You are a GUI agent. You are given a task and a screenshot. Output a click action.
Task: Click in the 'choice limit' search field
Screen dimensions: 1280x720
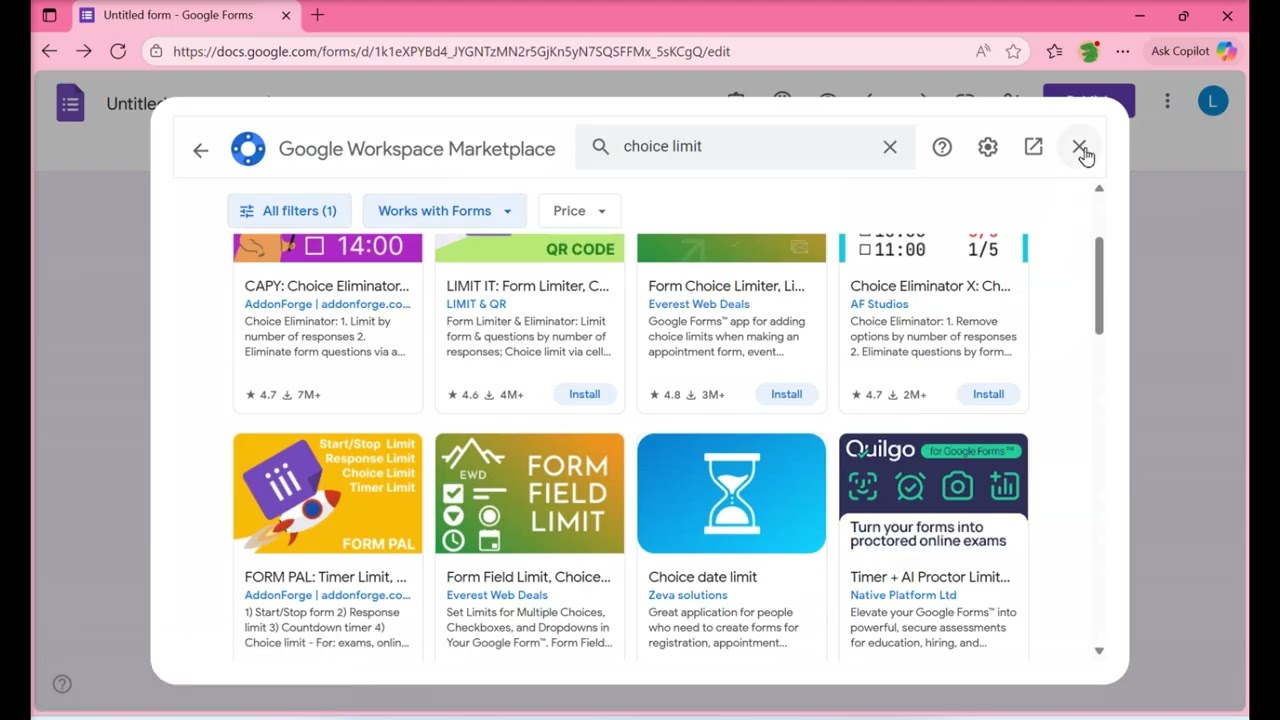coord(745,147)
